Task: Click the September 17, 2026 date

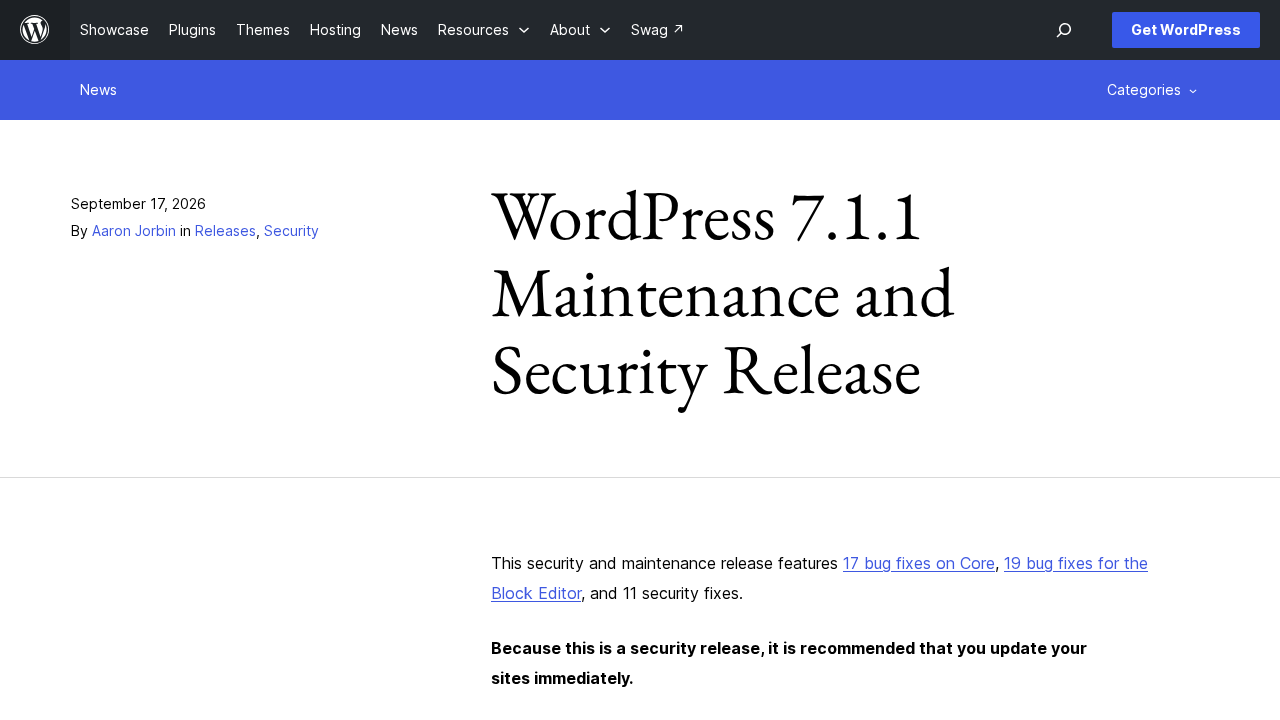Action: pyautogui.click(x=138, y=204)
